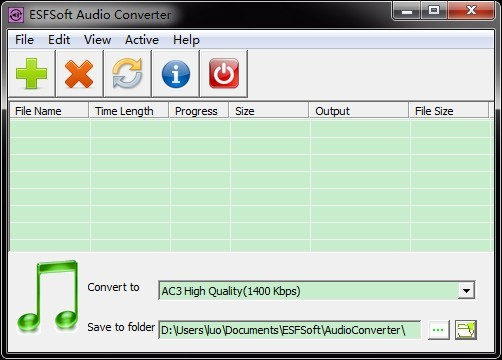Select the AC3 High Quality(1400 Kbps) combo box
The width and height of the screenshot is (502, 360).
pyautogui.click(x=317, y=291)
